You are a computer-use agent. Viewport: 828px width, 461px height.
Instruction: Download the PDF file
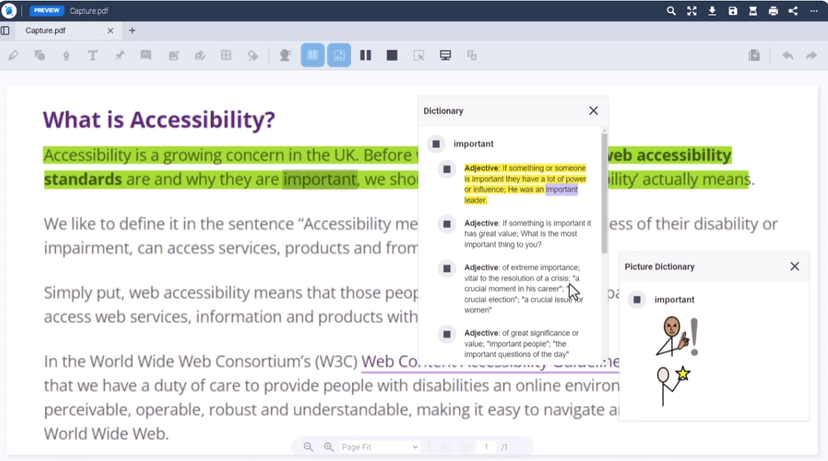[712, 11]
